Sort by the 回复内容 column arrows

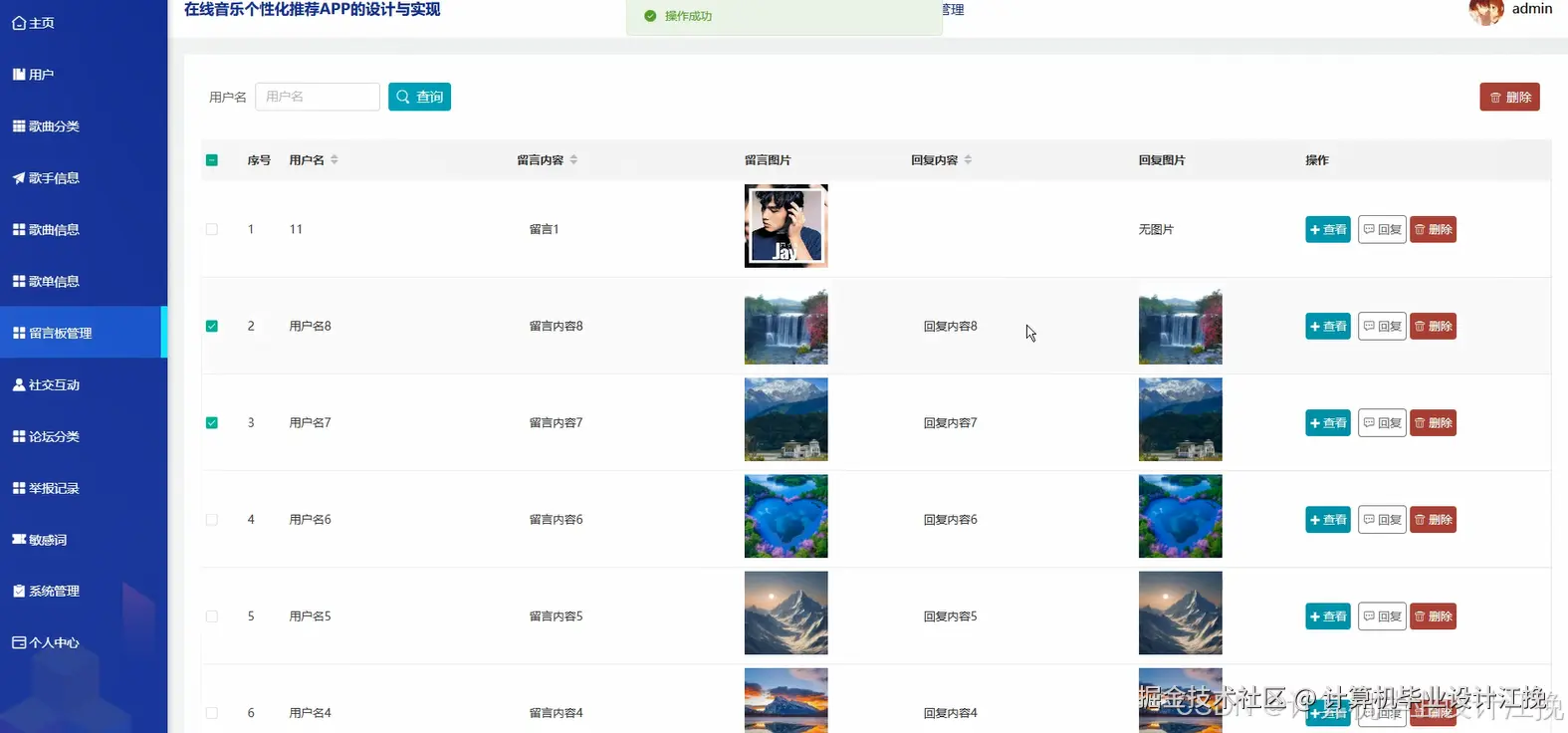click(x=968, y=159)
